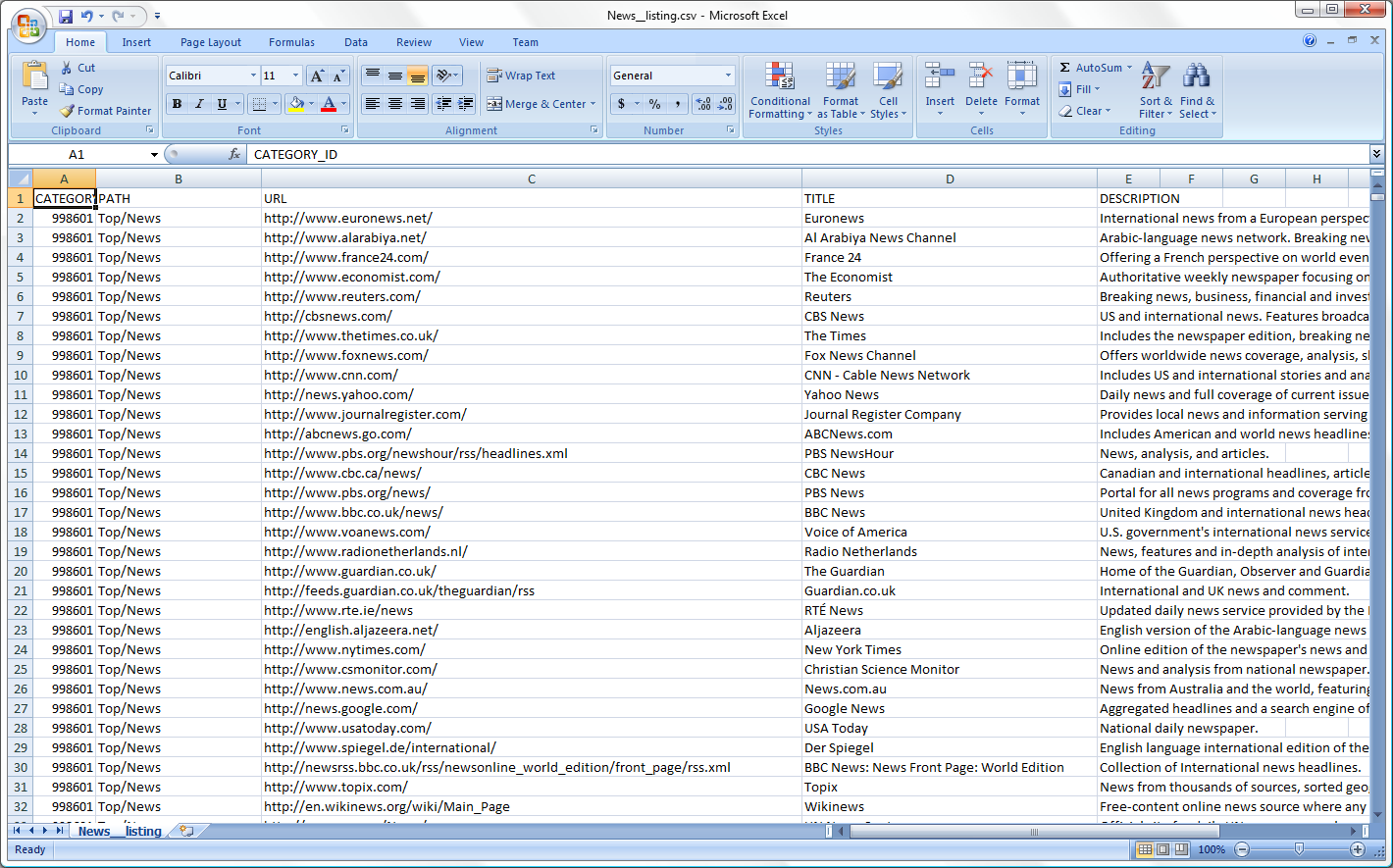Open the font name Calibri dropdown
This screenshot has width=1393, height=868.
(253, 76)
